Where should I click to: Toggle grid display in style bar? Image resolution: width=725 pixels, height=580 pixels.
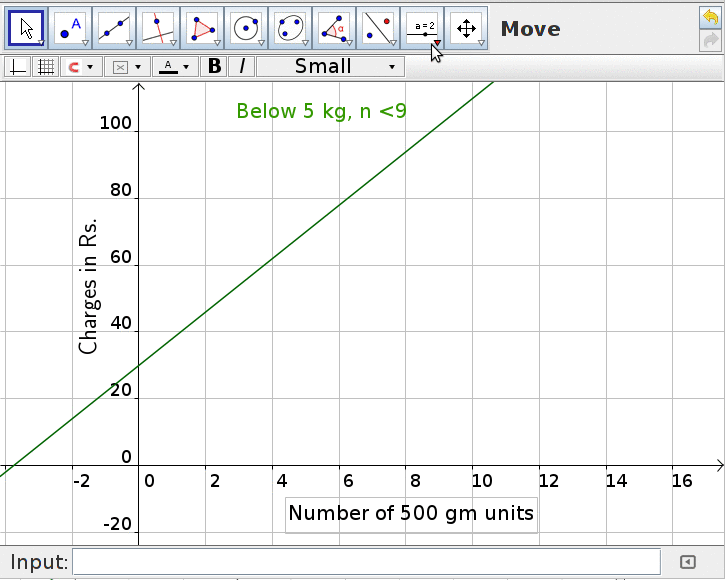tap(45, 67)
